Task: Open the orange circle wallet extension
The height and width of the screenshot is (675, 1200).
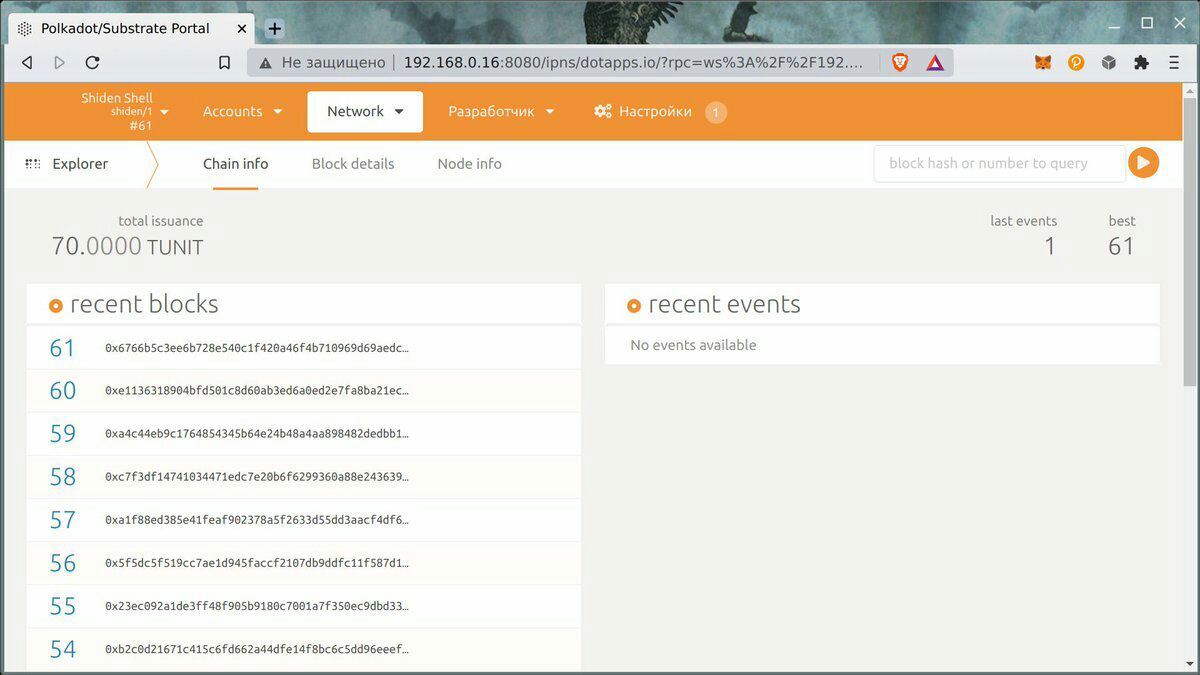Action: pos(1076,62)
